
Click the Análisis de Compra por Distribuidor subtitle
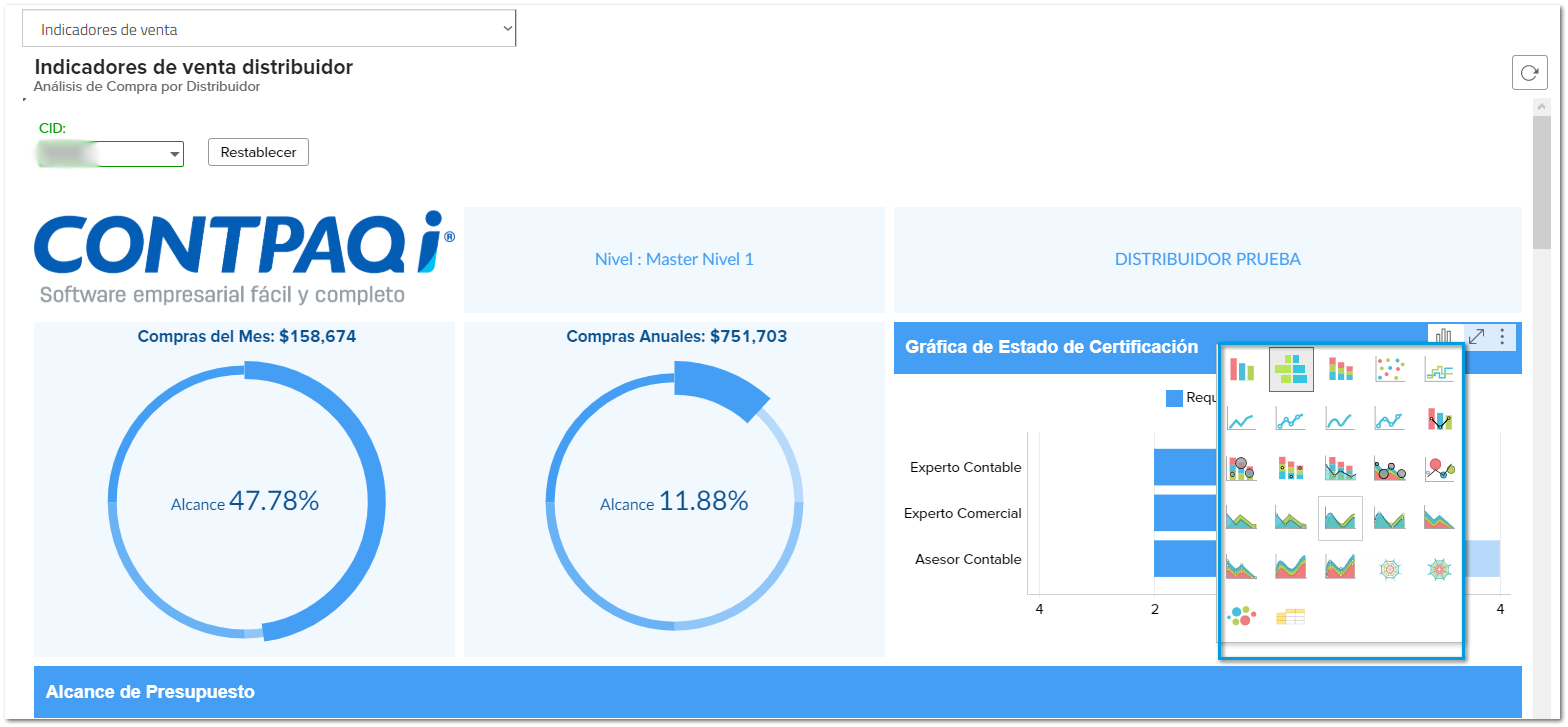(147, 87)
